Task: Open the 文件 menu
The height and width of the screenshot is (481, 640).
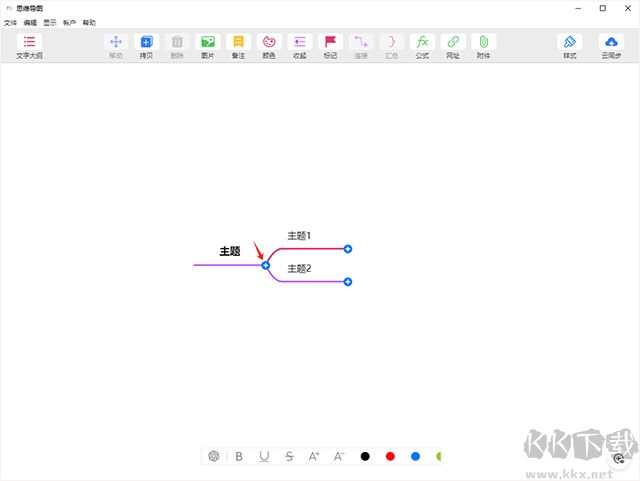Action: coord(11,22)
